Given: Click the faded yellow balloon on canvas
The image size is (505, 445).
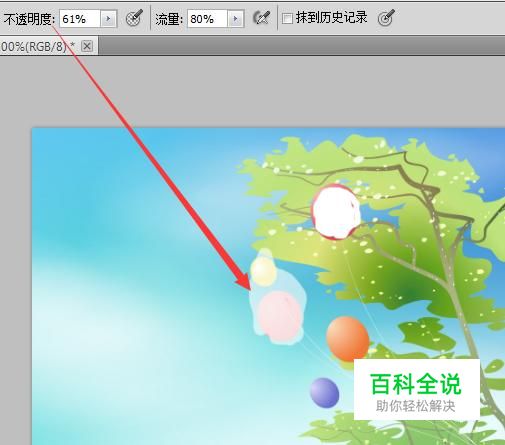Looking at the screenshot, I should [x=263, y=271].
